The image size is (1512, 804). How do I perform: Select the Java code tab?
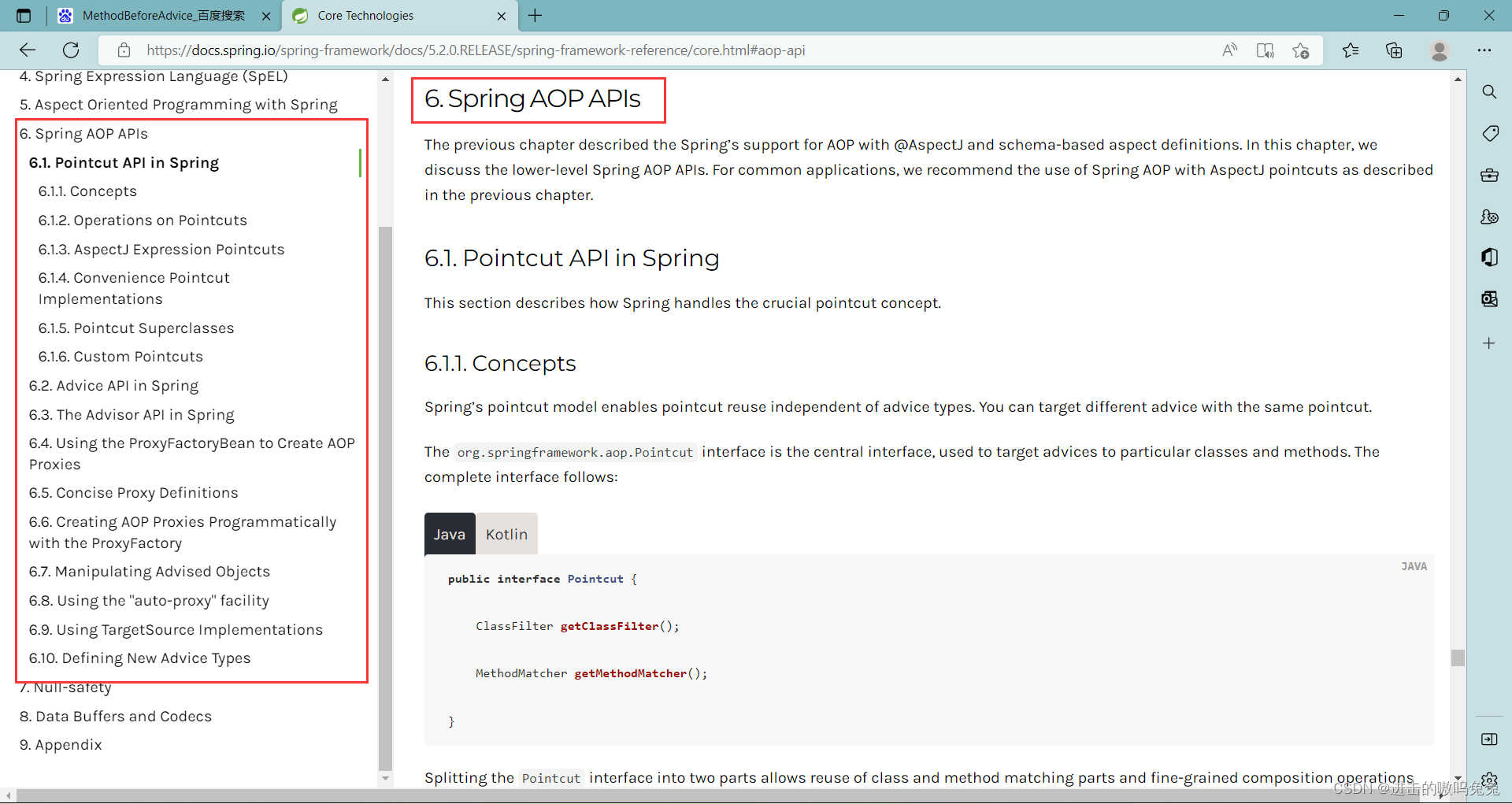450,534
